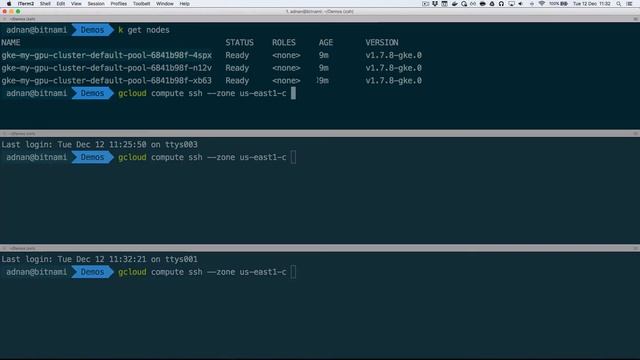
Task: Open the iTerm2 application menu
Action: tap(26, 4)
